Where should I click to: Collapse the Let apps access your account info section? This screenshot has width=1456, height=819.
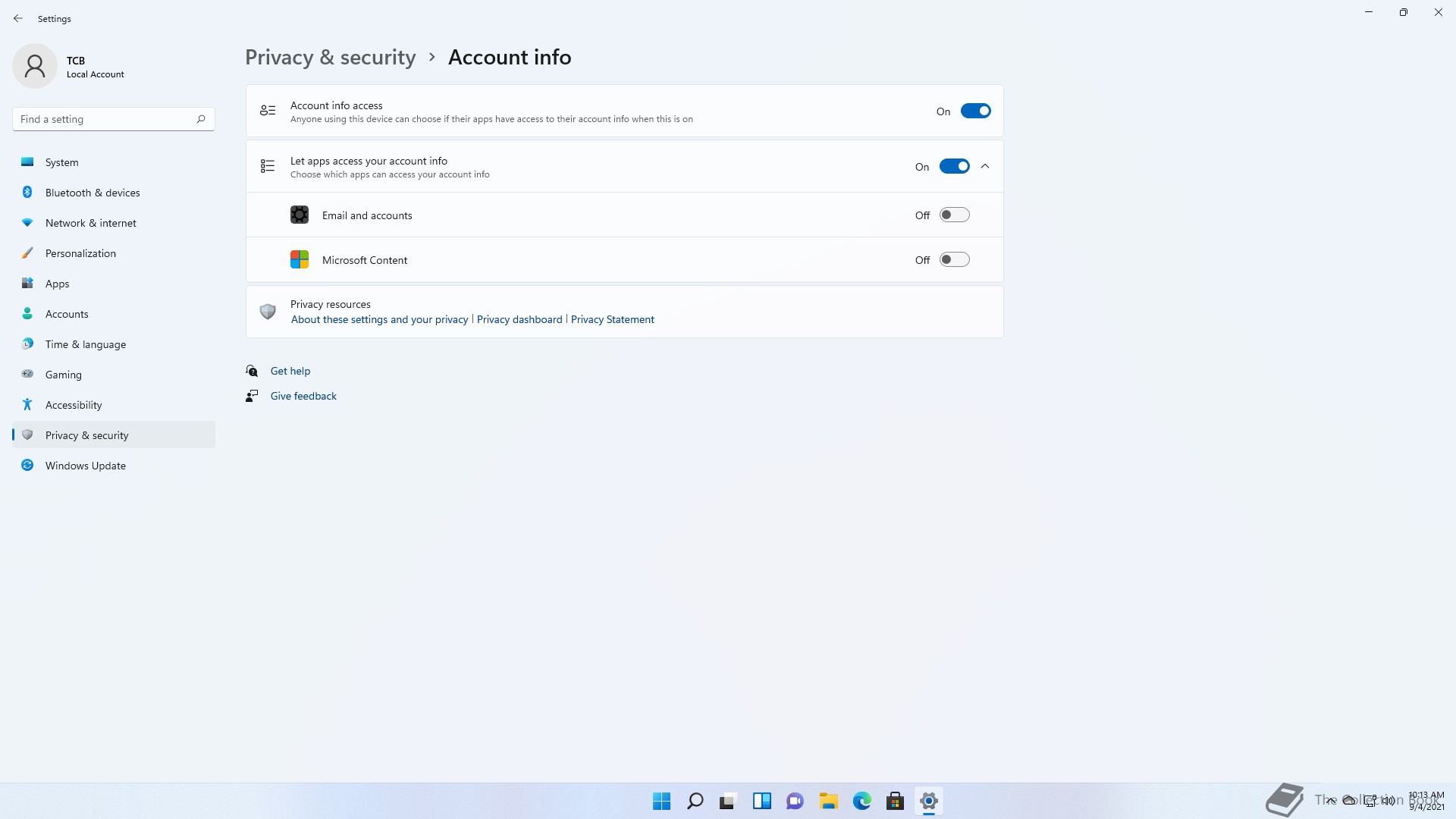pyautogui.click(x=985, y=167)
